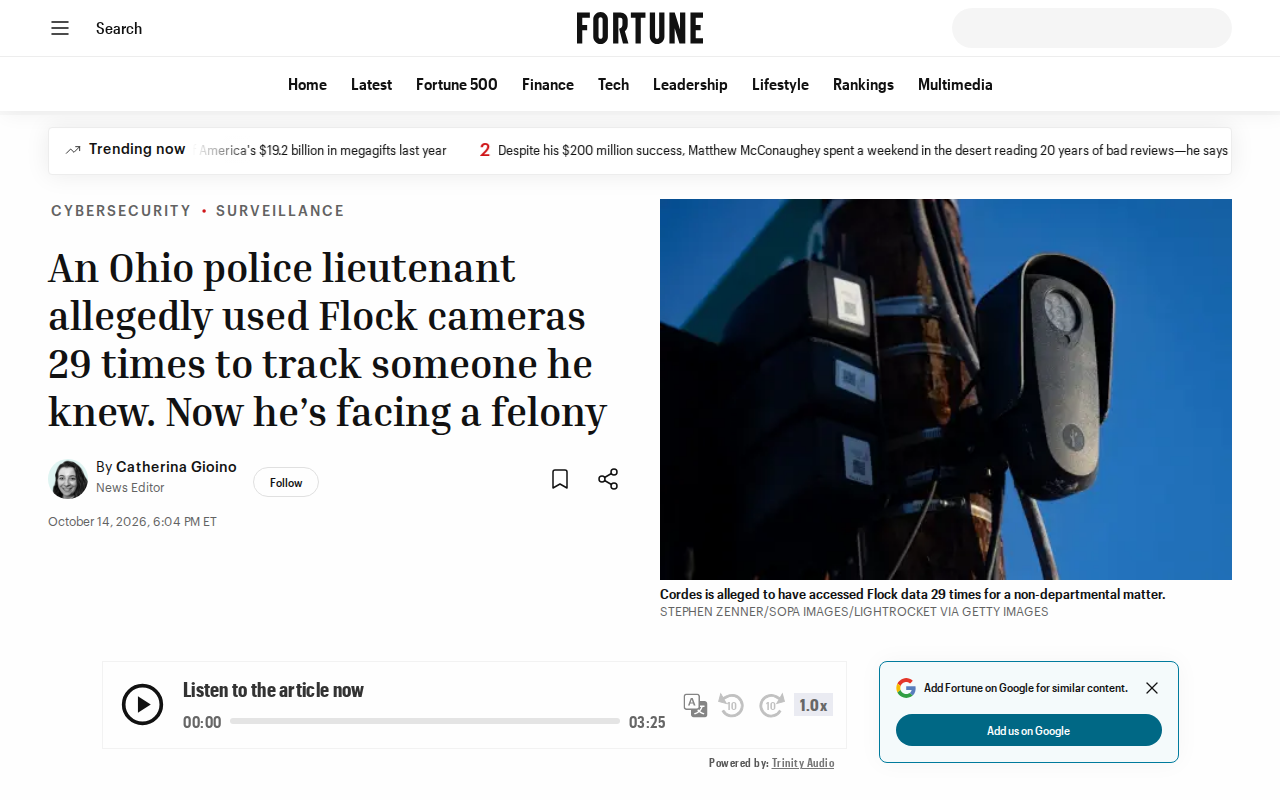View the Rankings section

point(863,85)
